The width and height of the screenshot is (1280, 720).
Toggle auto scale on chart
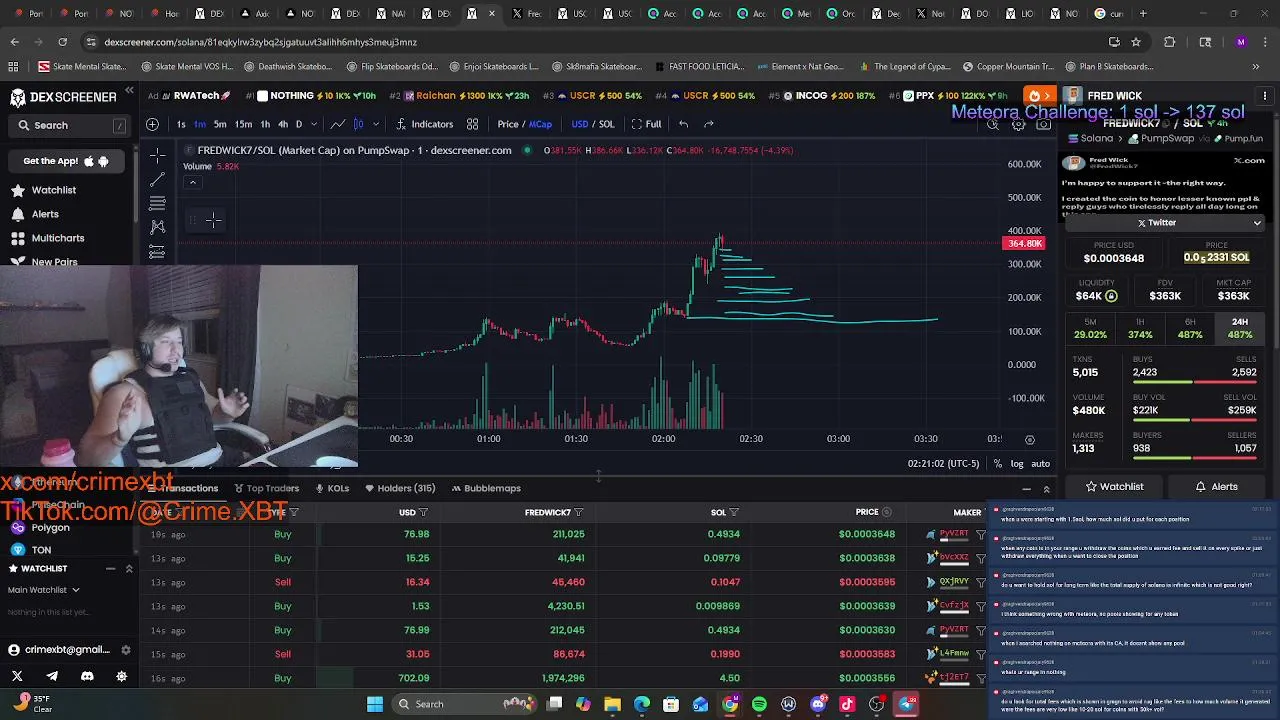1040,464
